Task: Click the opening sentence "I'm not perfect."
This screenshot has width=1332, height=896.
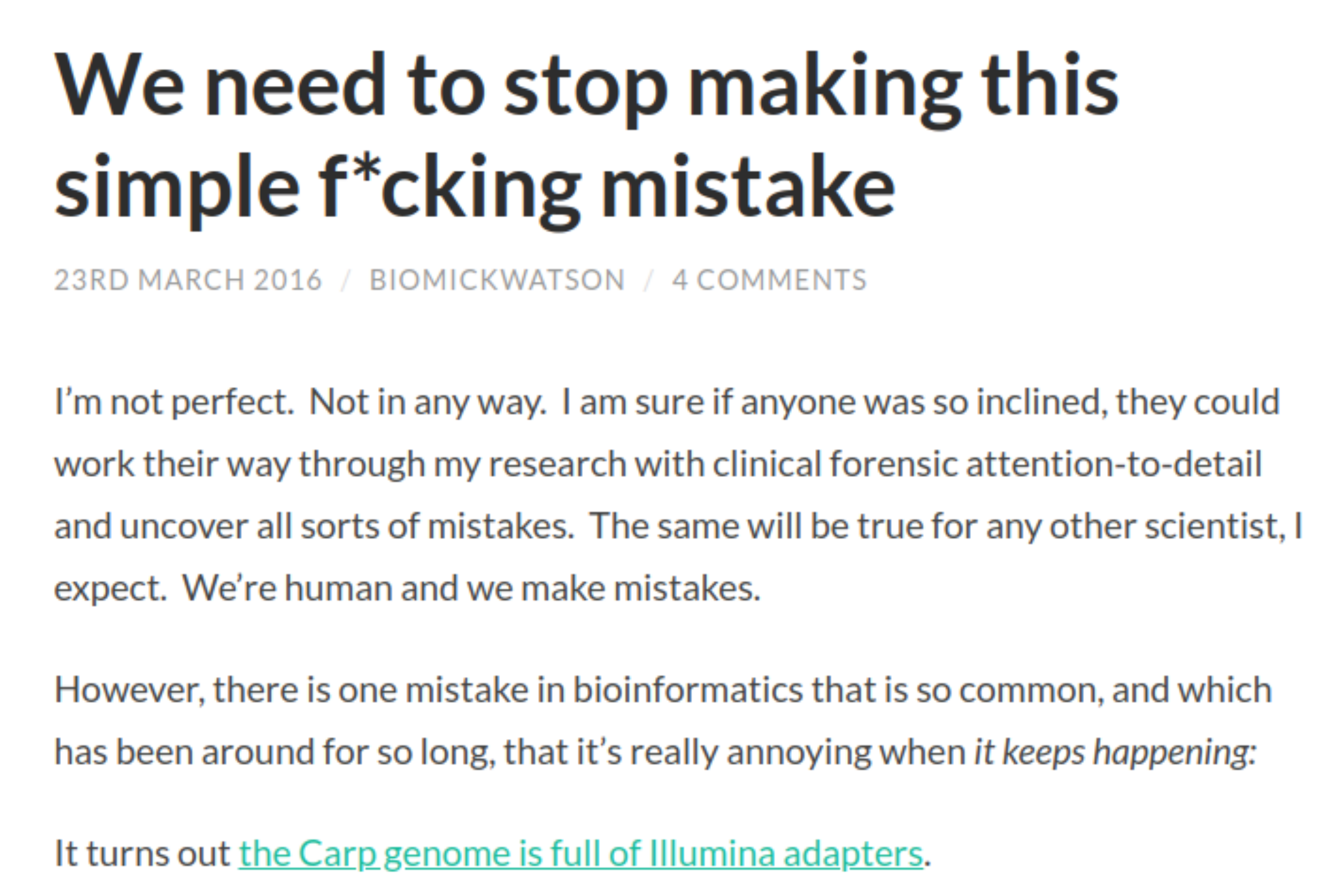Action: point(174,402)
